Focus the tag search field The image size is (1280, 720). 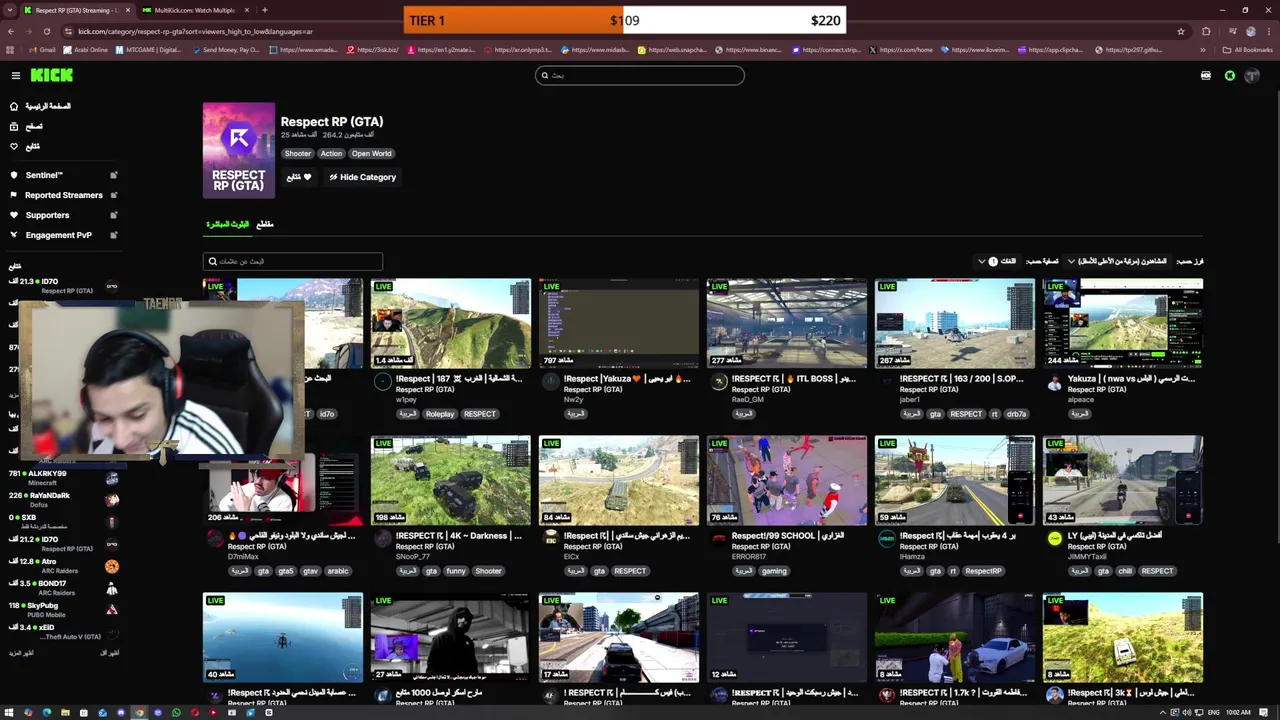[x=293, y=261]
